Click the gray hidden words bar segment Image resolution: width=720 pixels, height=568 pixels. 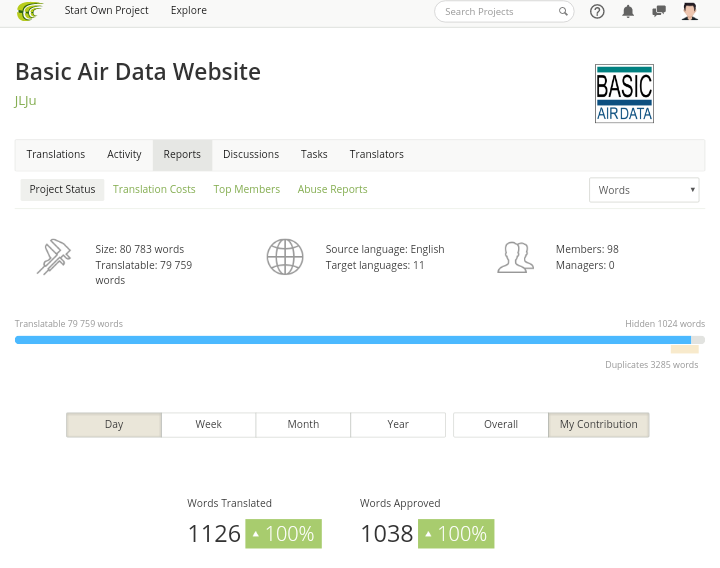(698, 340)
